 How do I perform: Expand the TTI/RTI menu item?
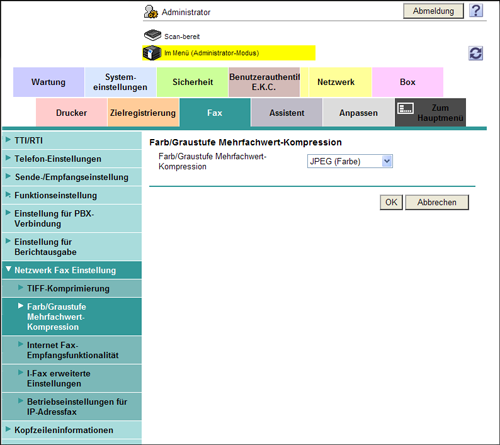tap(72, 141)
